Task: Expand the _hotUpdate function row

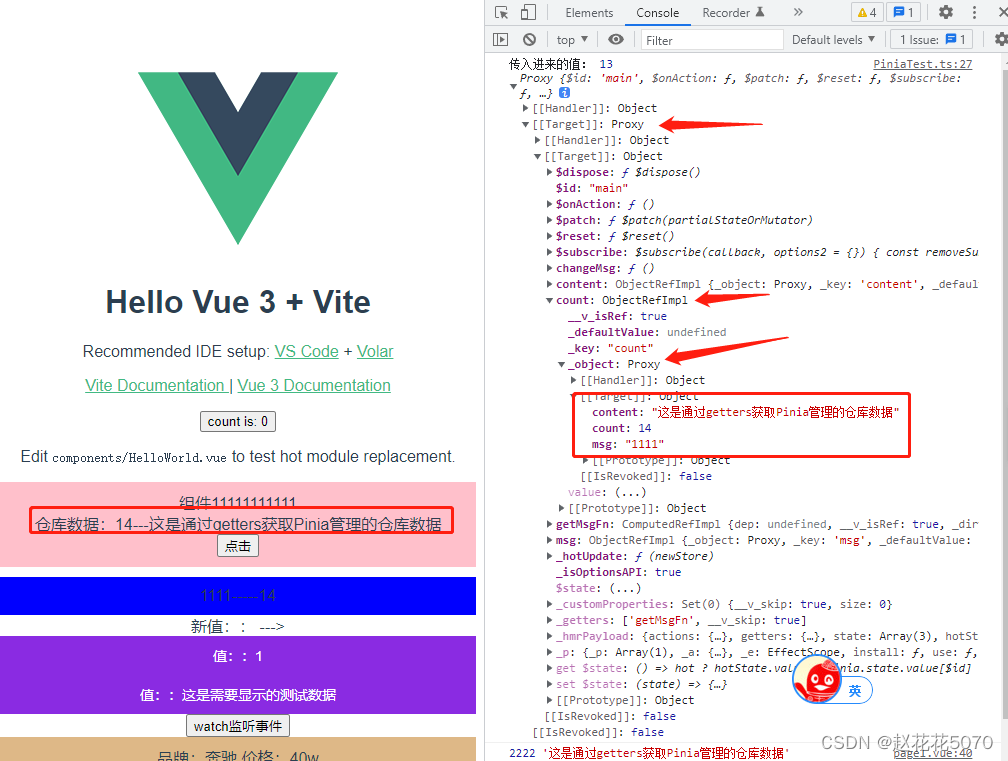Action: click(550, 556)
